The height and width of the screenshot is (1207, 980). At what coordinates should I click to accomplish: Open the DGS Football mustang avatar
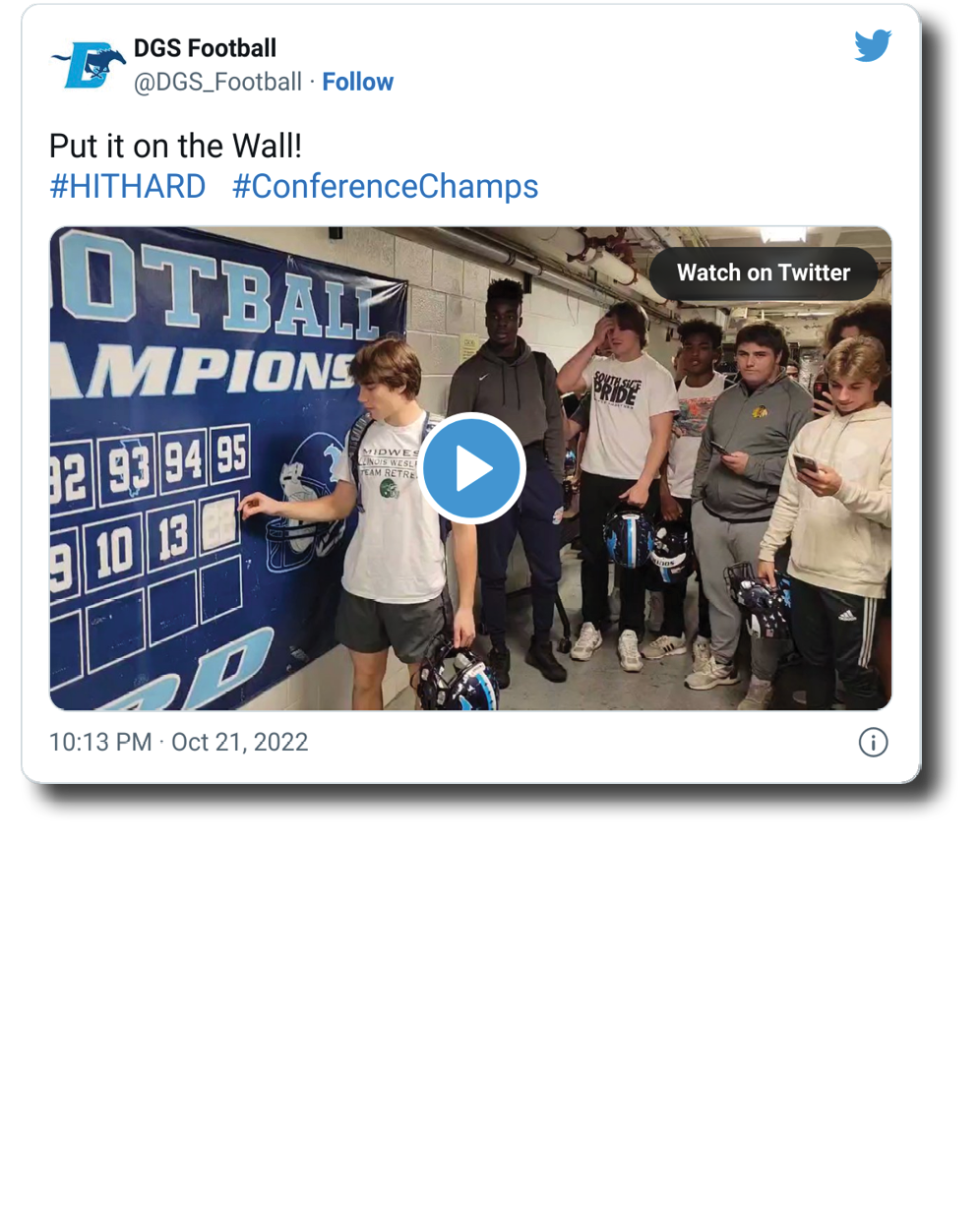[89, 65]
